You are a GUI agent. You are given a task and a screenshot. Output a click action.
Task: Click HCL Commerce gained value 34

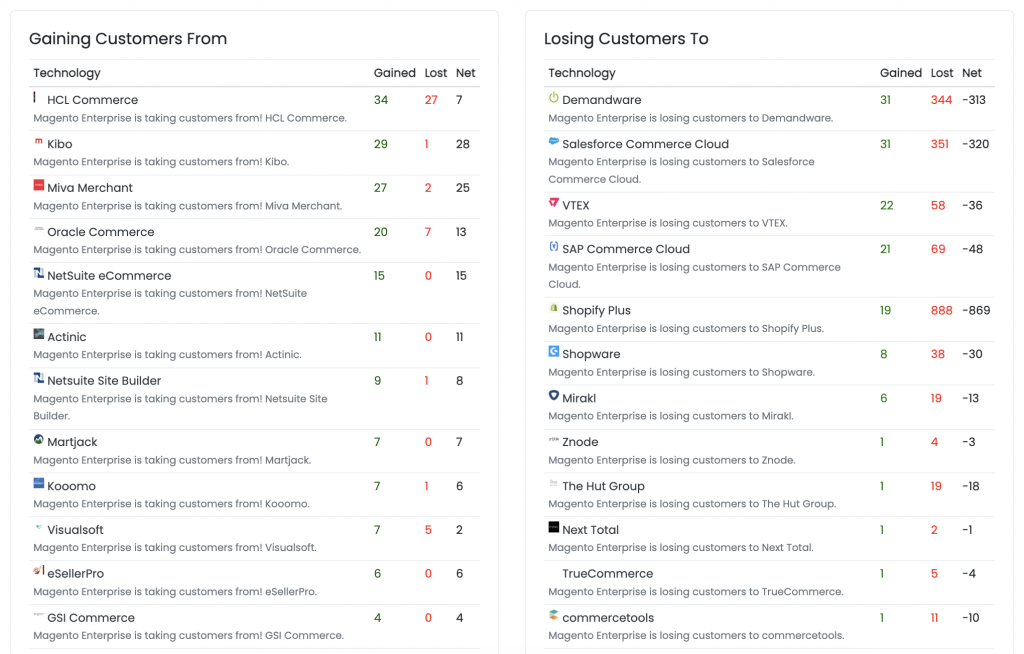click(381, 100)
